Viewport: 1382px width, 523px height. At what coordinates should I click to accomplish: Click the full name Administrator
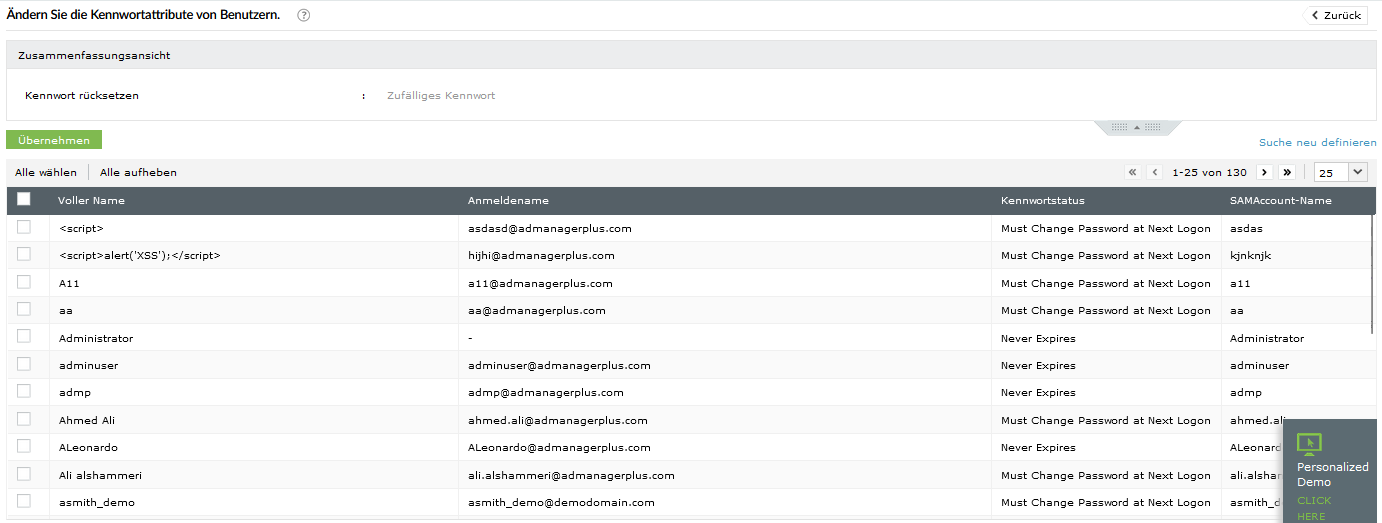[x=96, y=338]
